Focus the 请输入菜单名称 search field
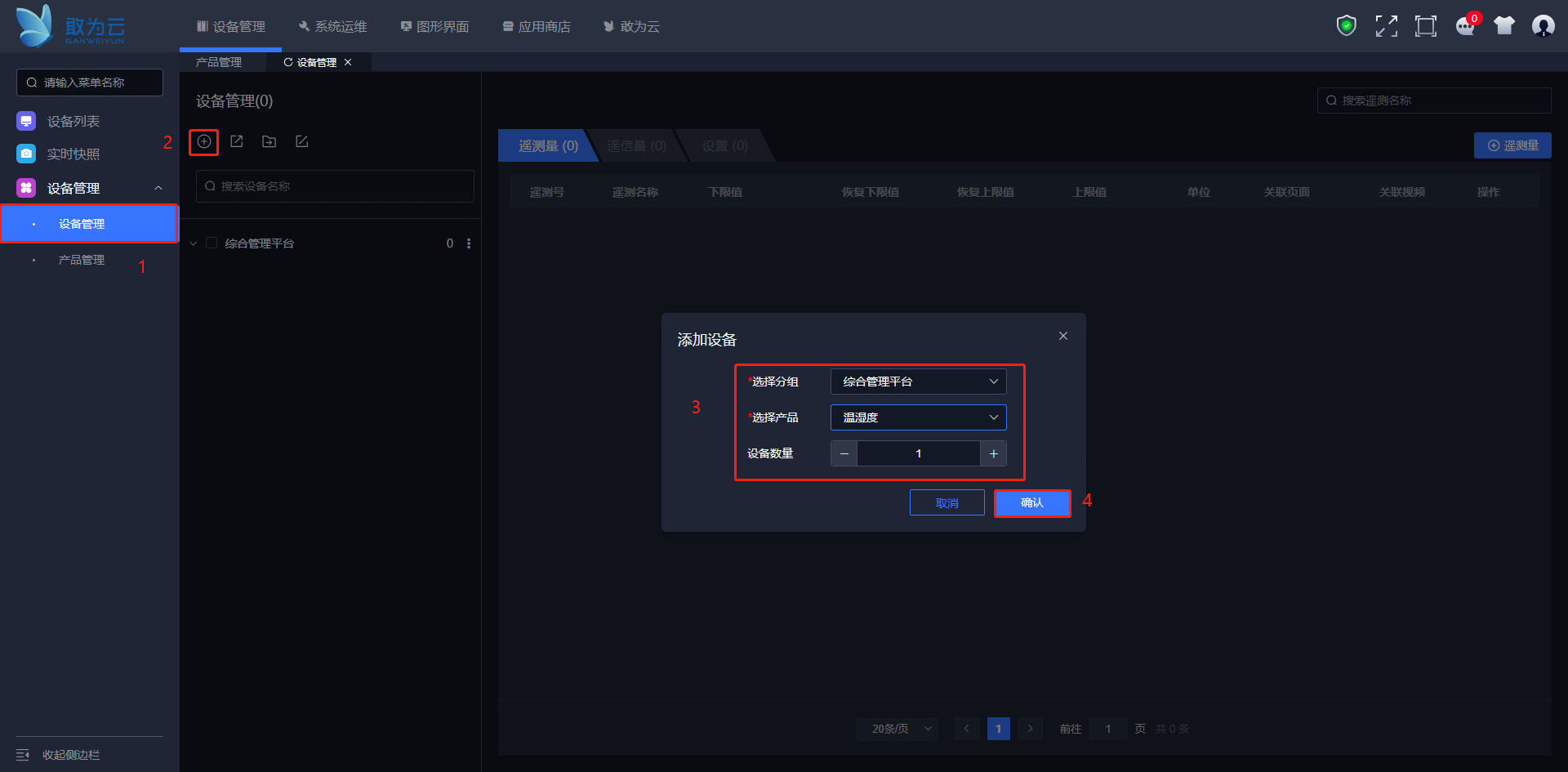 click(x=90, y=83)
